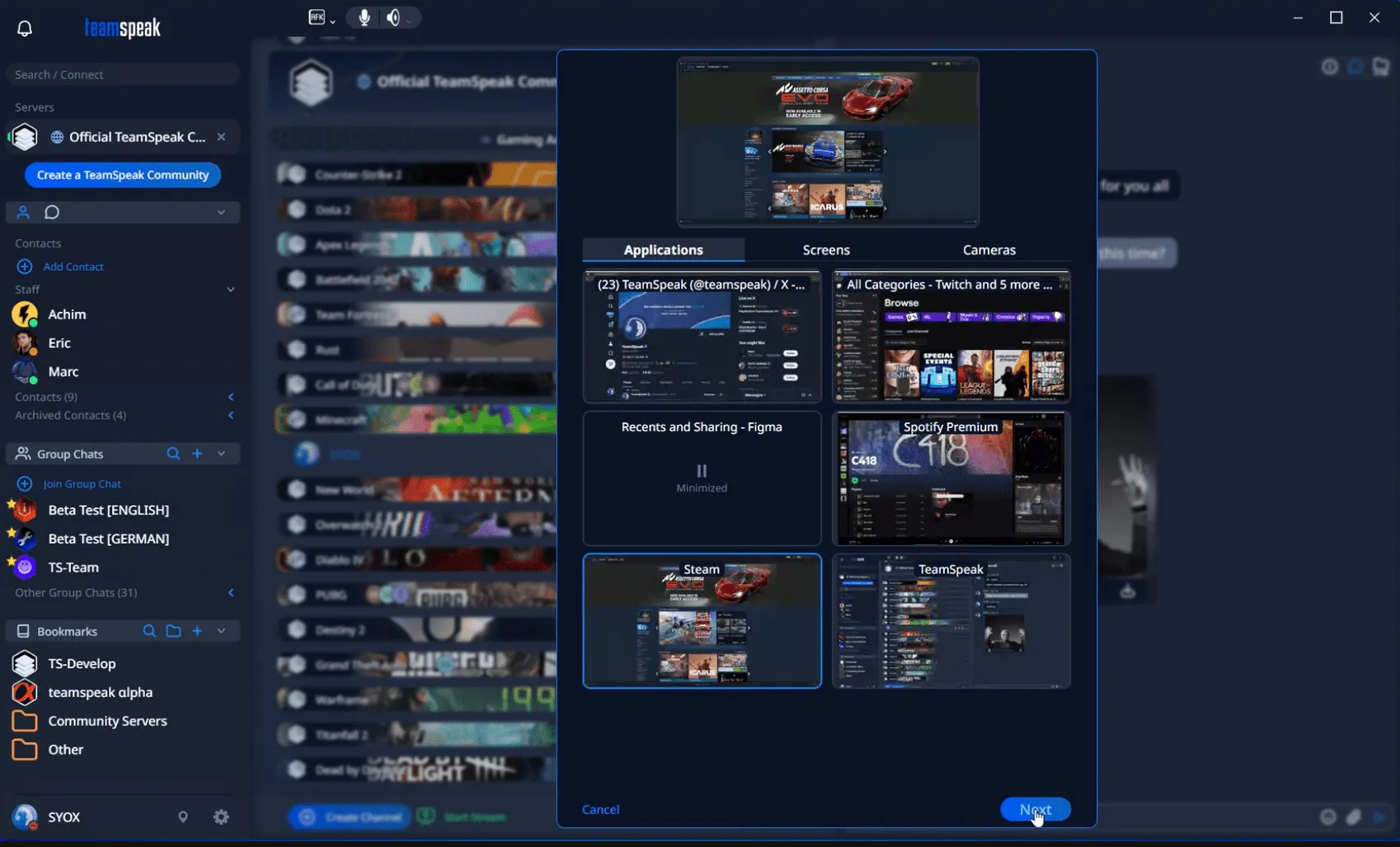1400x847 pixels.
Task: Click the Group Chats search icon
Action: coord(172,453)
